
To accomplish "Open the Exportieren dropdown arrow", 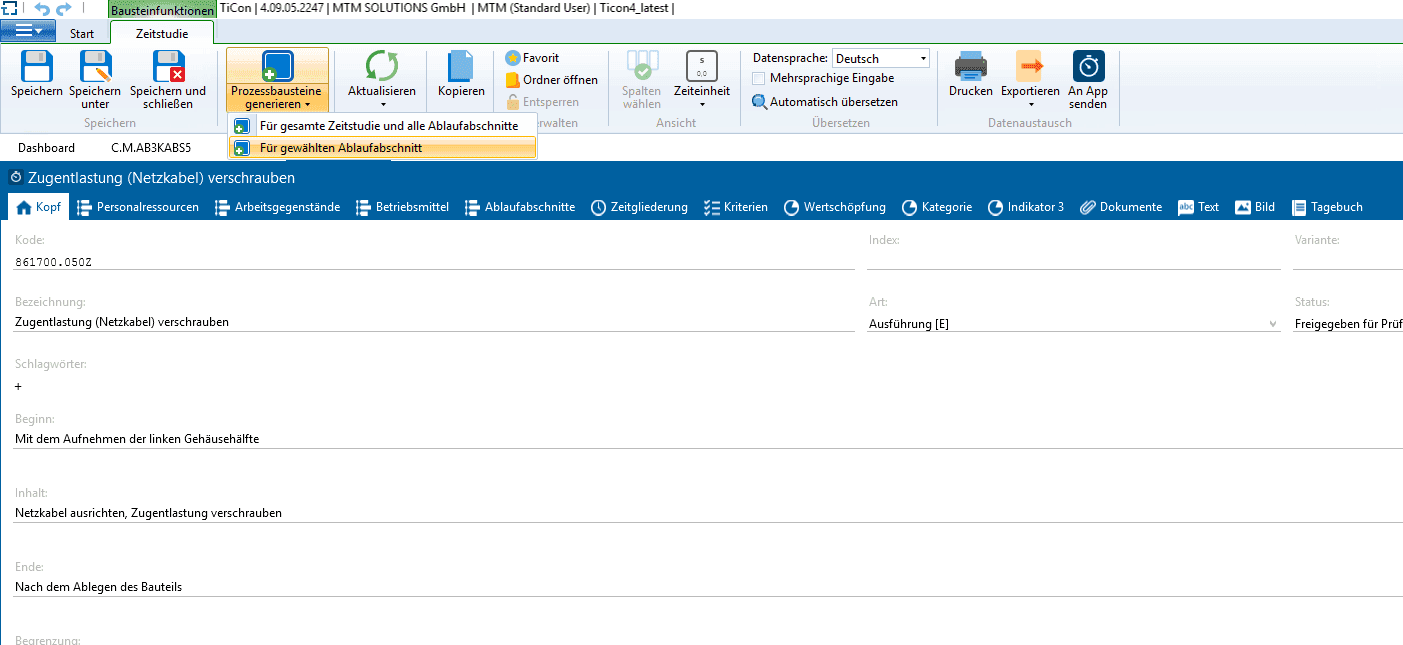I will (x=1030, y=104).
